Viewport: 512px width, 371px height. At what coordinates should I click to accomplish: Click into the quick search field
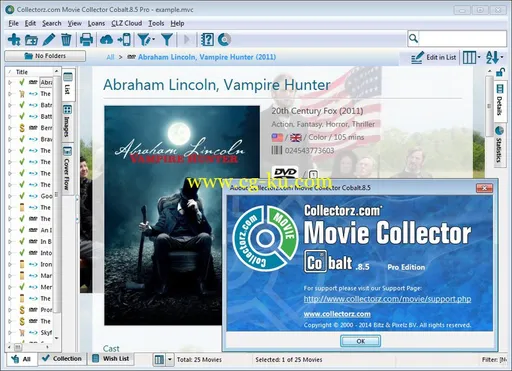click(462, 39)
